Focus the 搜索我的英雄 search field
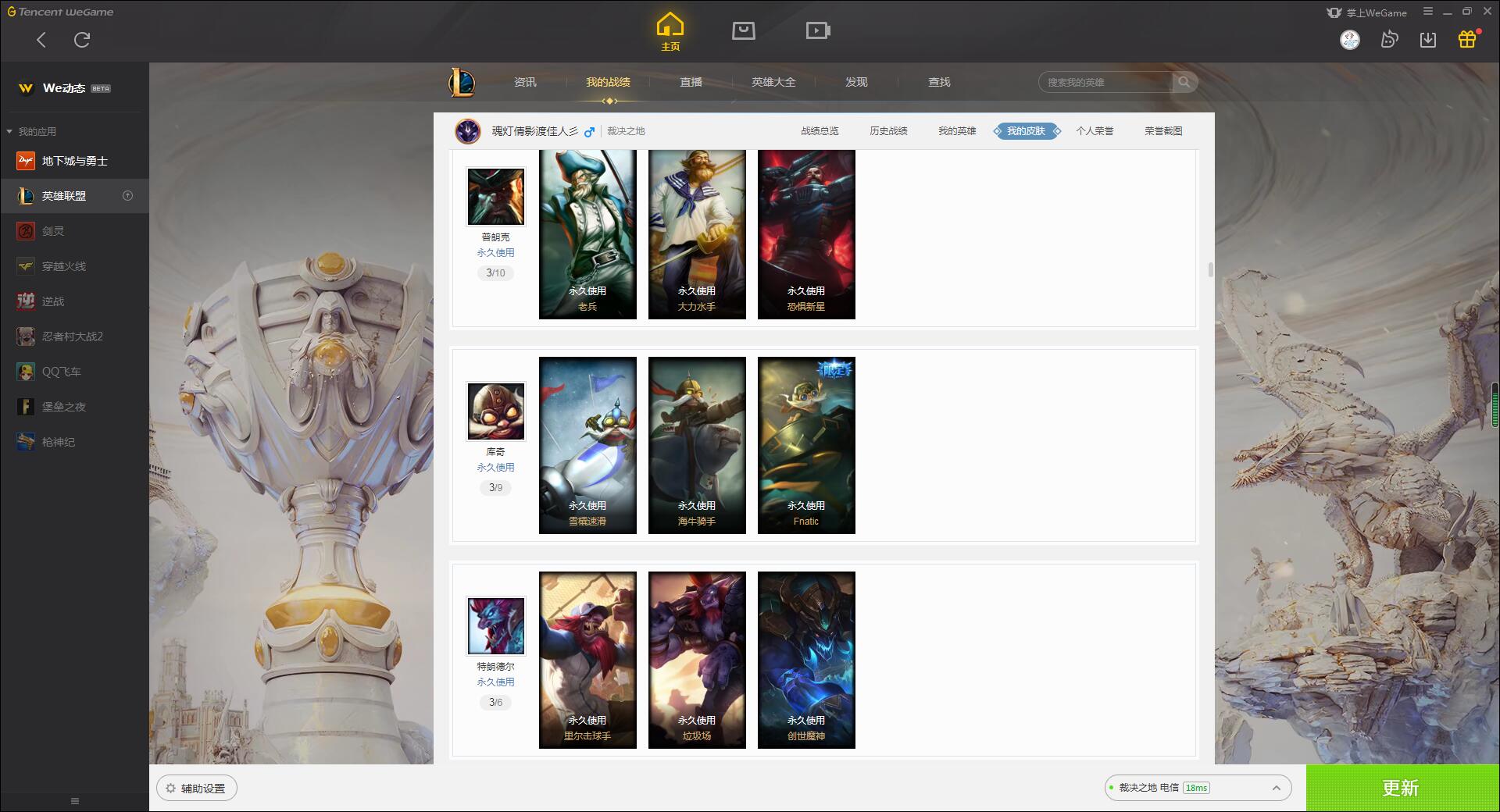Screen dimensions: 1500x812 1105,82
